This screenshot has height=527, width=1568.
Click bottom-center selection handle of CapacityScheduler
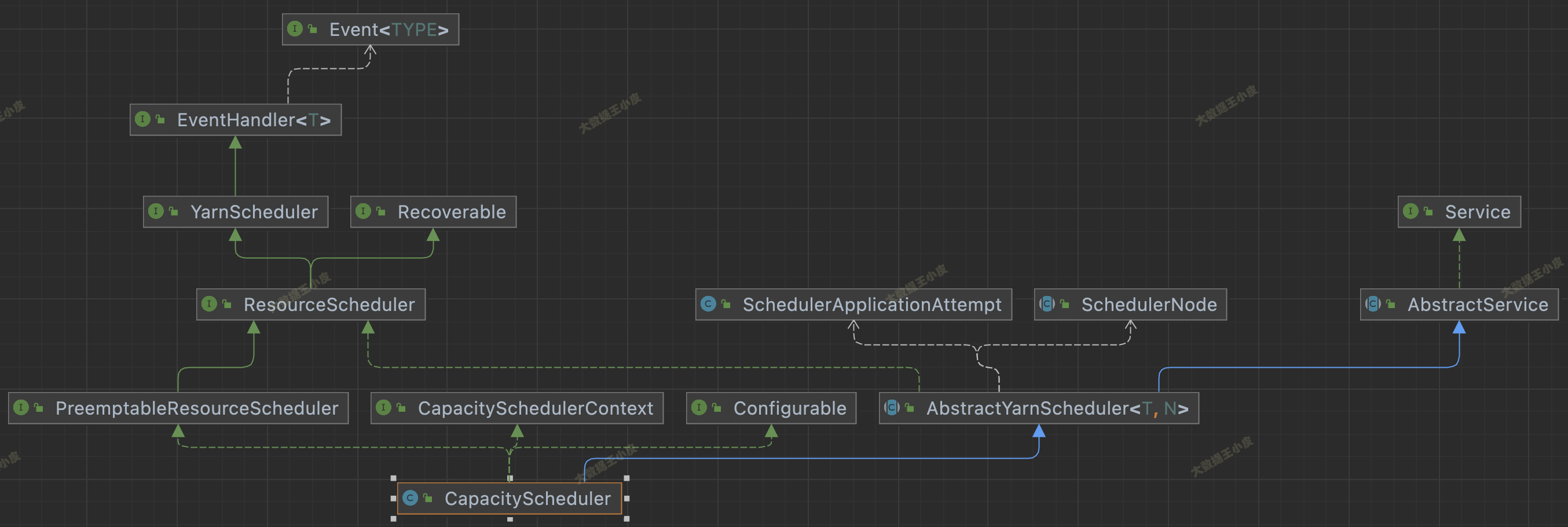tap(510, 518)
